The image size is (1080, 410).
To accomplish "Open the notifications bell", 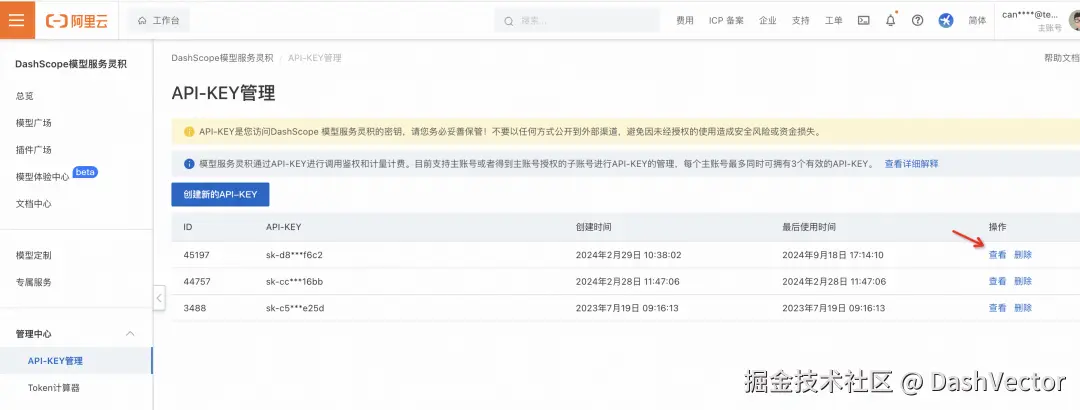I will click(891, 21).
